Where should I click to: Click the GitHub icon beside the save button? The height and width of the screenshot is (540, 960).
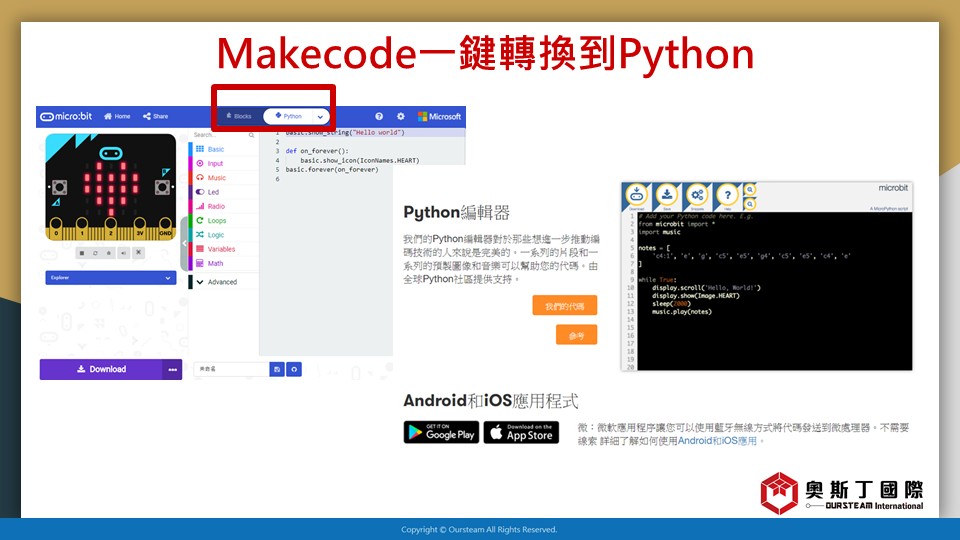pos(294,369)
